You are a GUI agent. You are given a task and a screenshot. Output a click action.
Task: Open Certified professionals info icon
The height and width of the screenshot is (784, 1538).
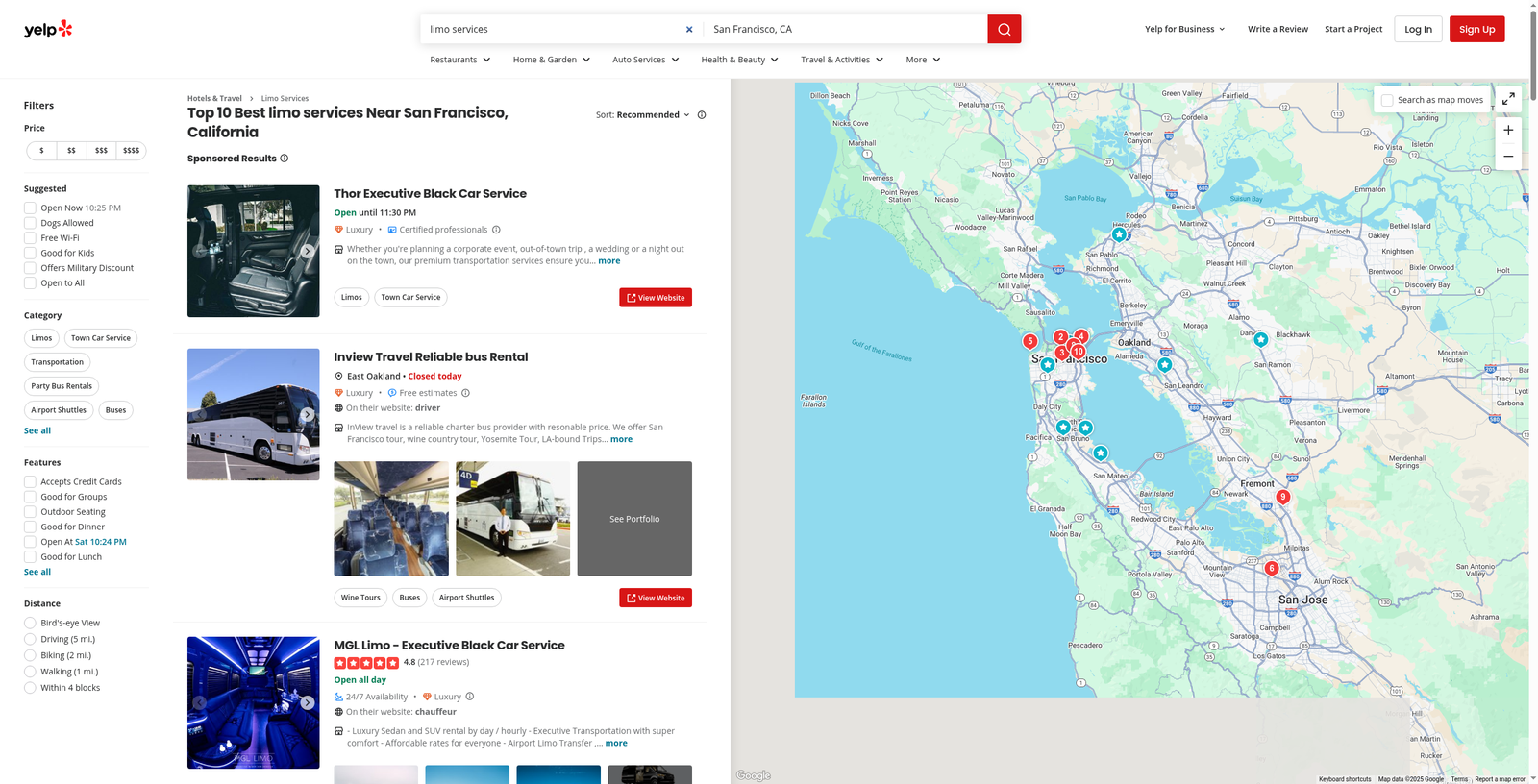tap(496, 230)
